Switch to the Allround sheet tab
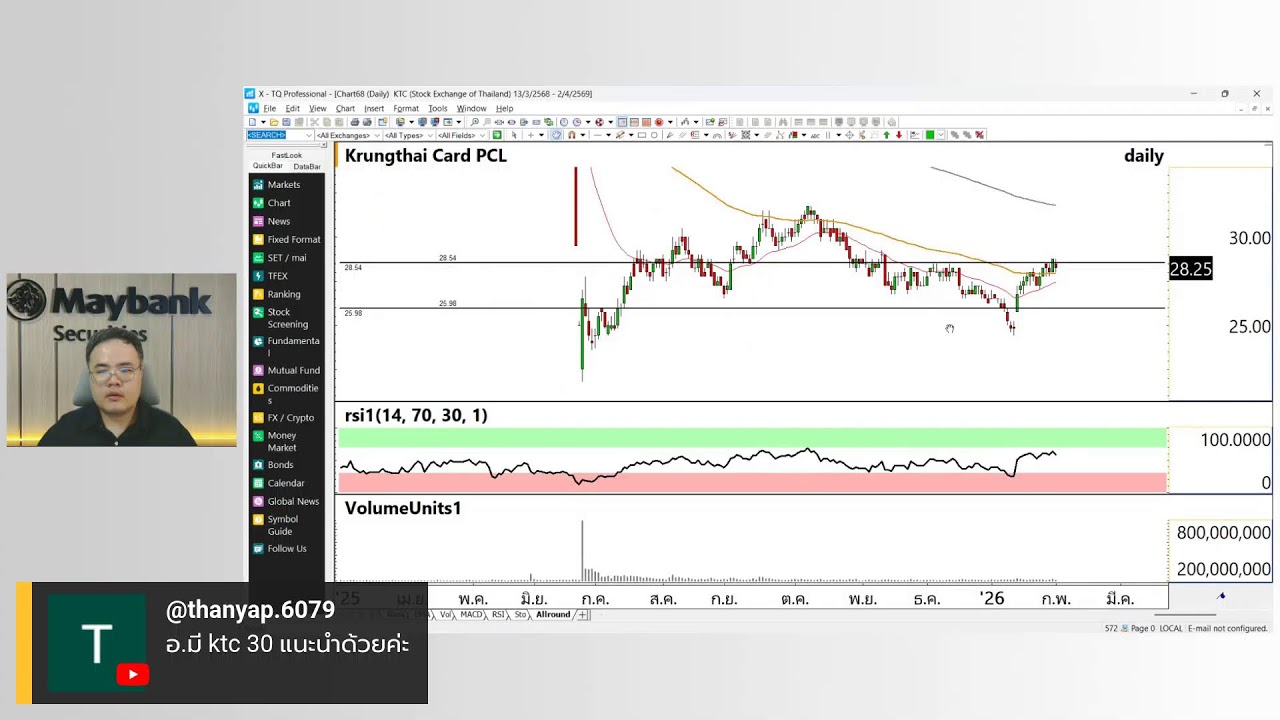The width and height of the screenshot is (1280, 720). pyautogui.click(x=553, y=615)
